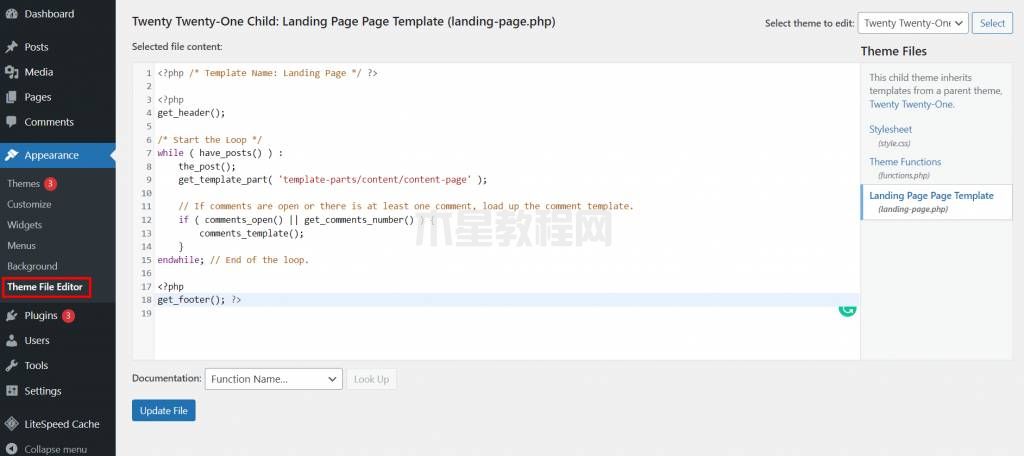Follow the Twenty Twenty-One parent theme link
The width and height of the screenshot is (1024, 456).
coord(910,104)
